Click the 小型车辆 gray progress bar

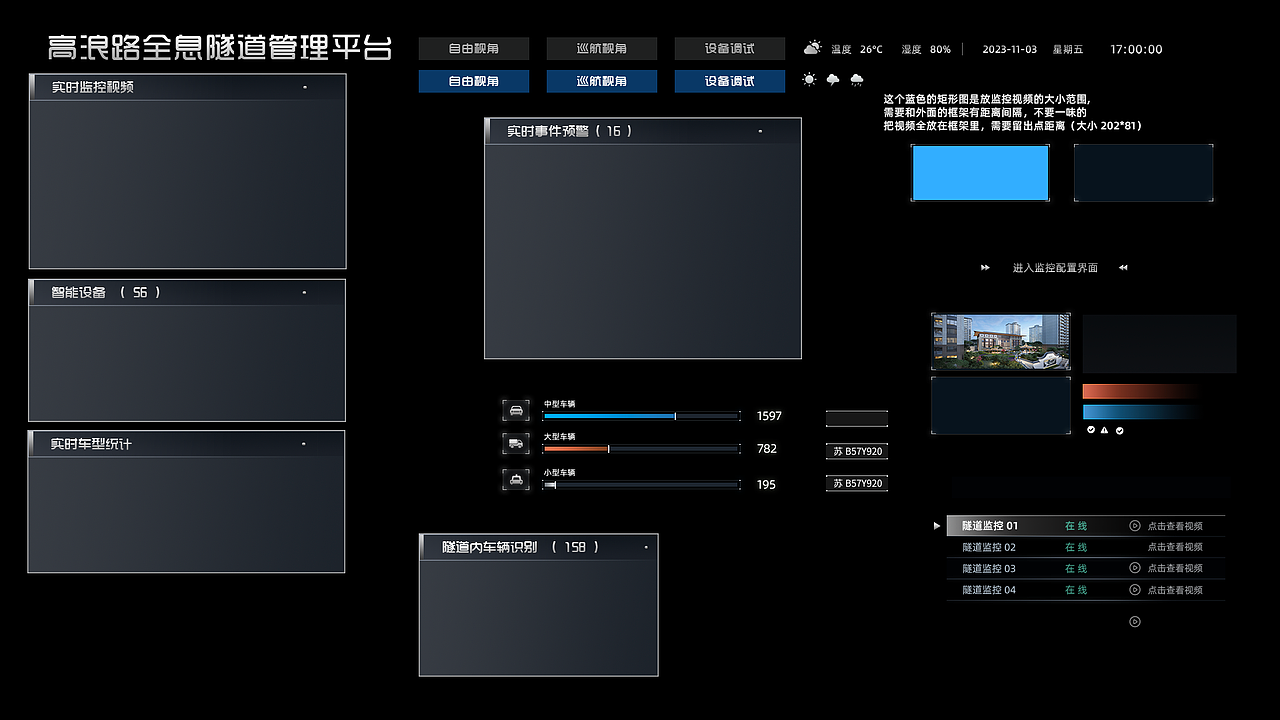(641, 485)
